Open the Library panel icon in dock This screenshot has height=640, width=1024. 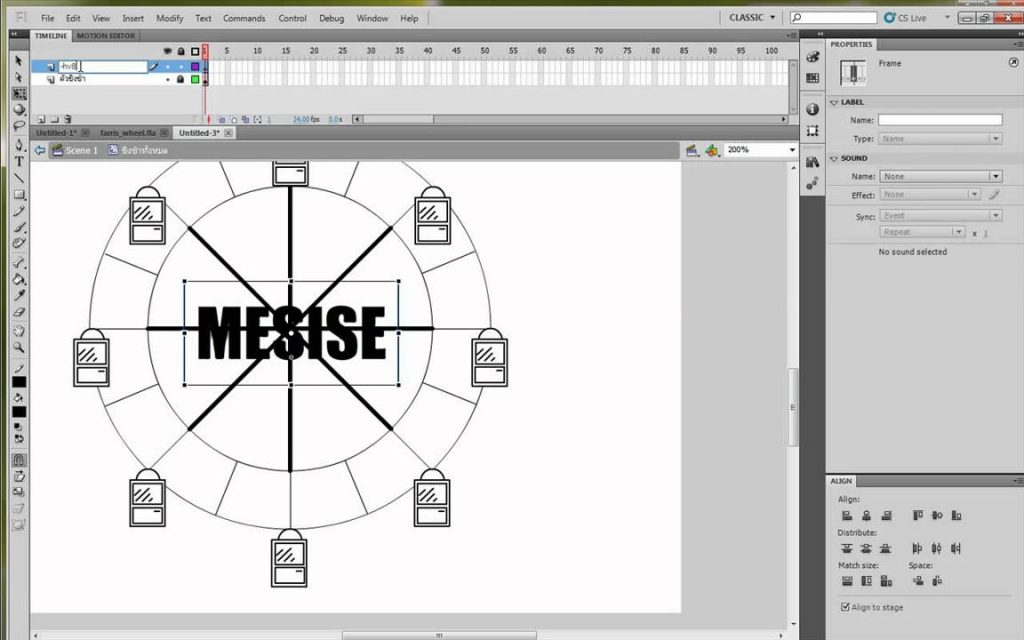point(812,162)
